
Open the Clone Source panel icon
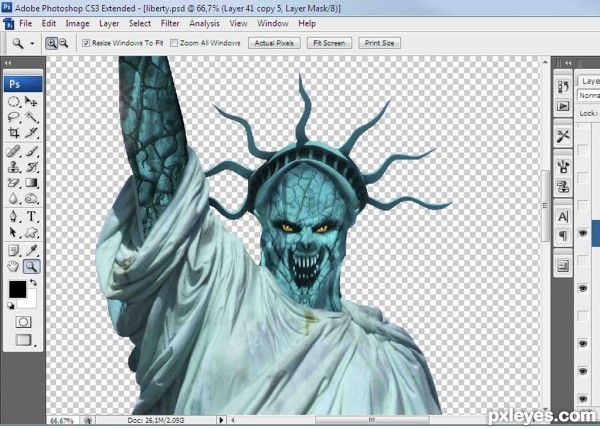click(563, 186)
